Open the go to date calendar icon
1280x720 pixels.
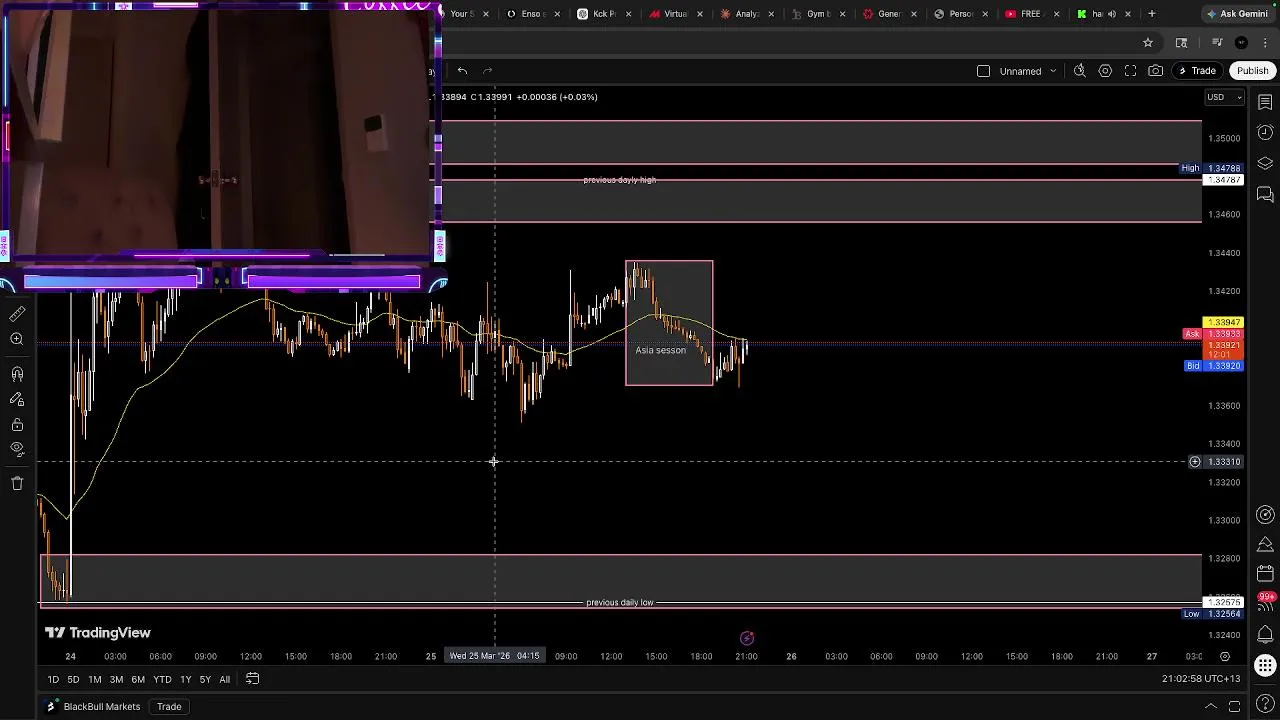[x=252, y=679]
